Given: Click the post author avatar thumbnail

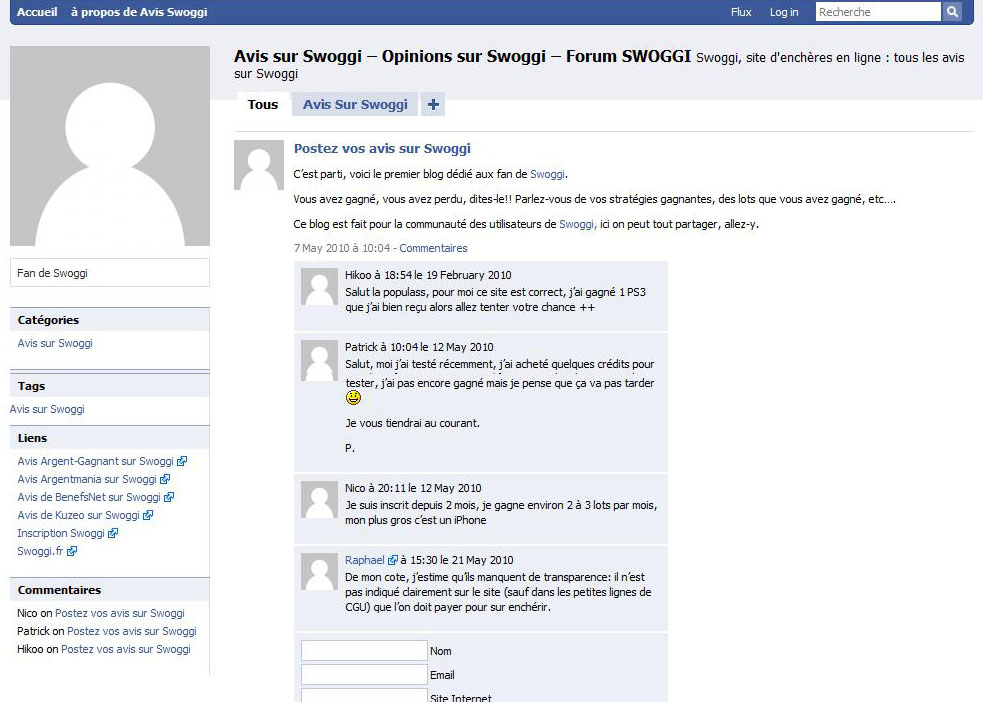Looking at the screenshot, I should click(259, 165).
